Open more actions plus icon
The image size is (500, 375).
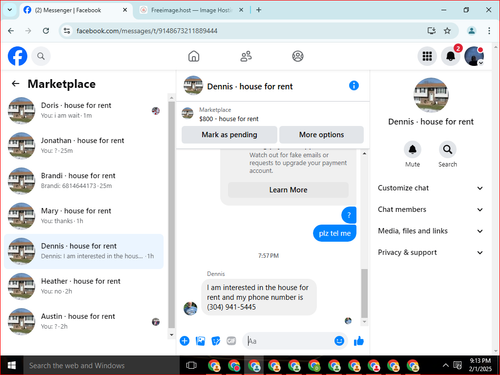pyautogui.click(x=185, y=341)
